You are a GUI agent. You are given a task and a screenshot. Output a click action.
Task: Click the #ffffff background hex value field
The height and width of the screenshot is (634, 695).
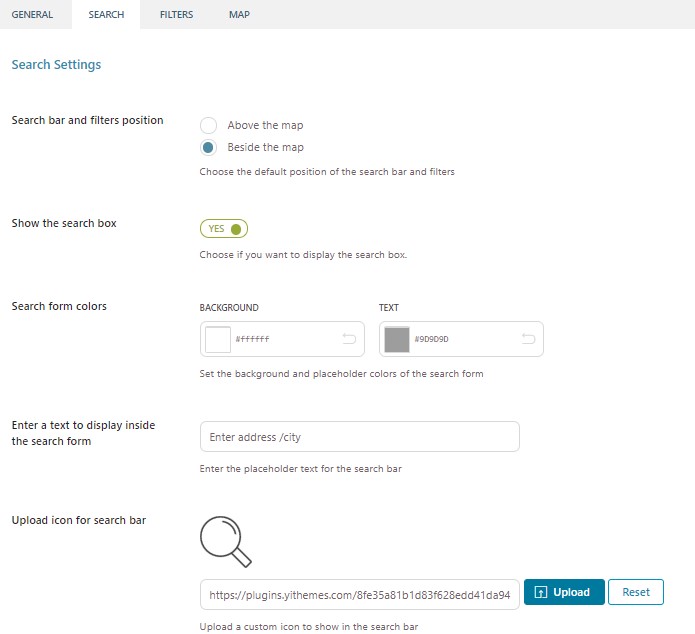[x=284, y=339]
